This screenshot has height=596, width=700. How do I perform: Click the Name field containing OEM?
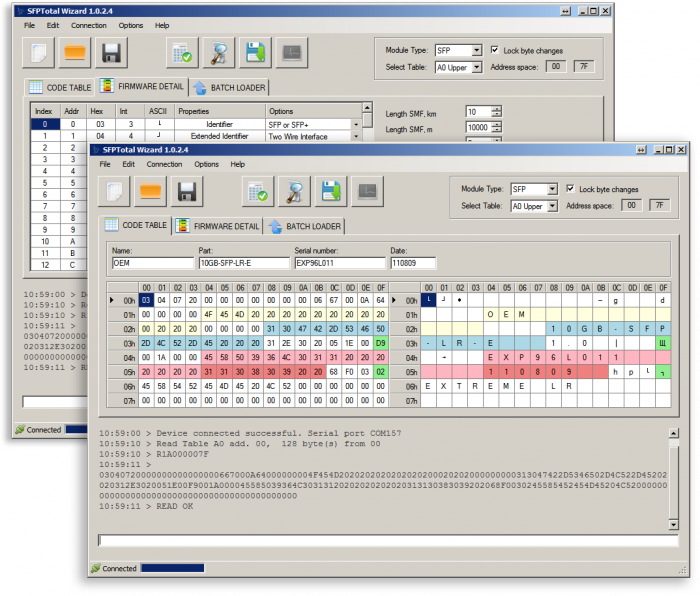pos(153,263)
